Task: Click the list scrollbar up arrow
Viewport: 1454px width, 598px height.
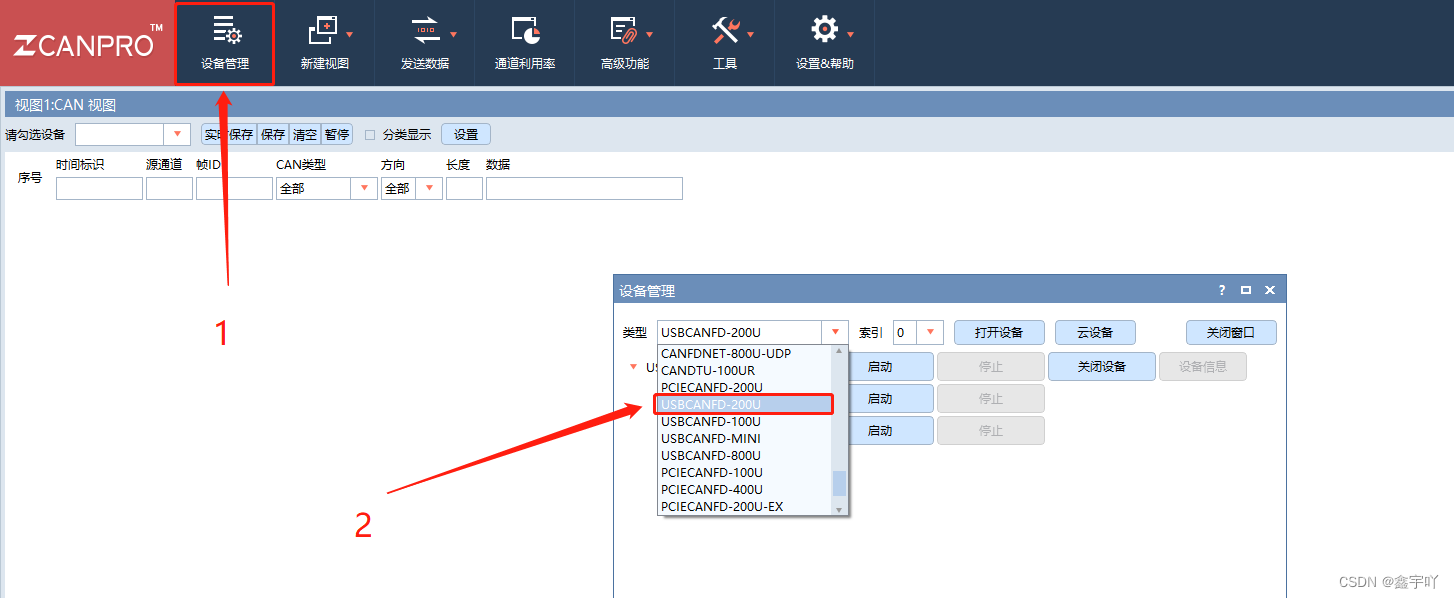Action: pos(839,351)
